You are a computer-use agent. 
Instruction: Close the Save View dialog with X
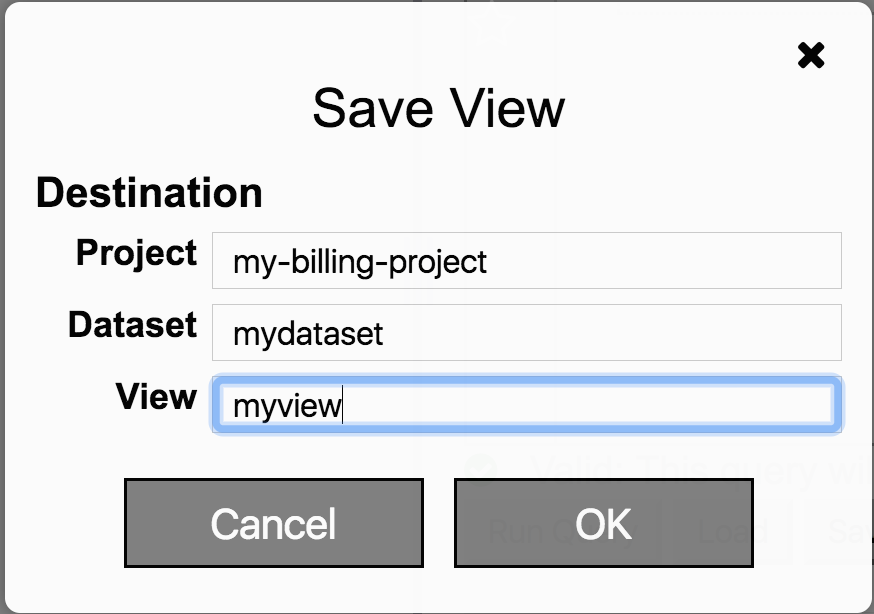point(811,56)
